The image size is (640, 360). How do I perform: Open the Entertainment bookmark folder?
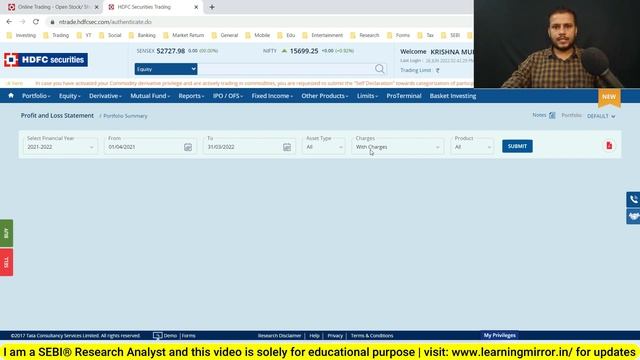click(322, 36)
